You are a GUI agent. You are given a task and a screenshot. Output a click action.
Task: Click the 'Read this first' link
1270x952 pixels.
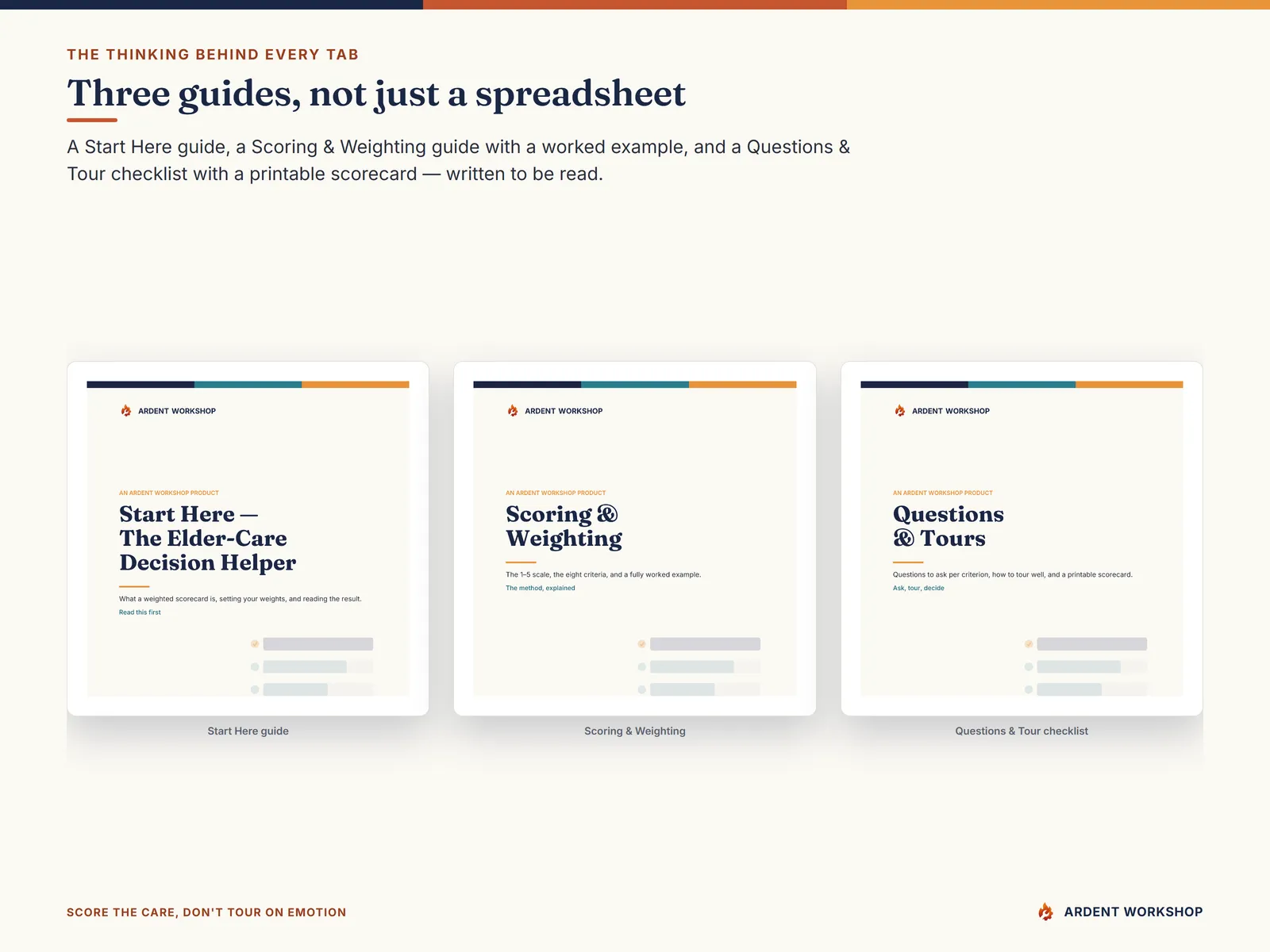coord(140,612)
